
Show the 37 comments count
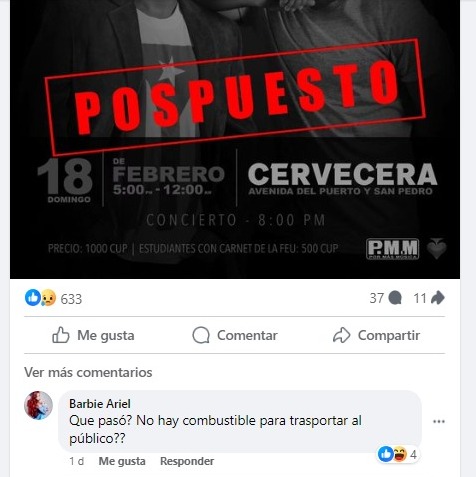[x=377, y=298]
